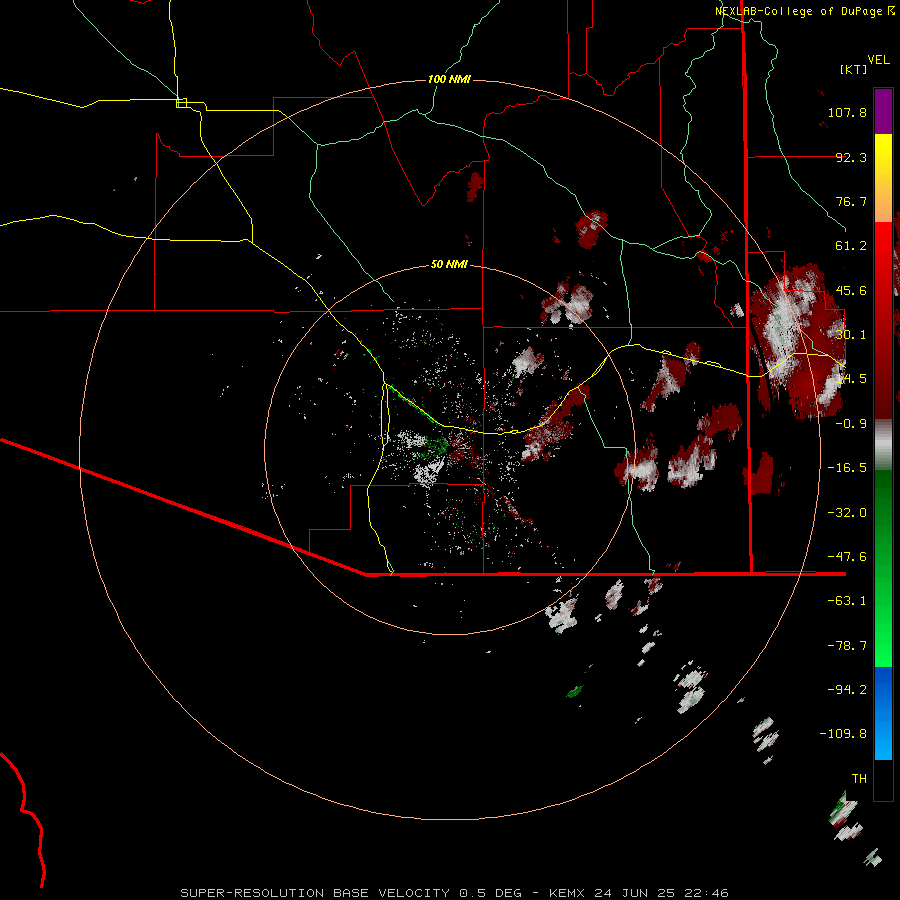900x900 pixels.
Task: Click the -109.8 velocity scale value
Action: coord(843,734)
